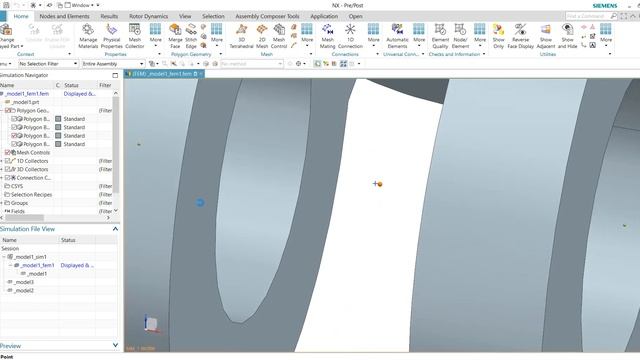
Task: Click the save icon in title bar
Action: coord(6,5)
